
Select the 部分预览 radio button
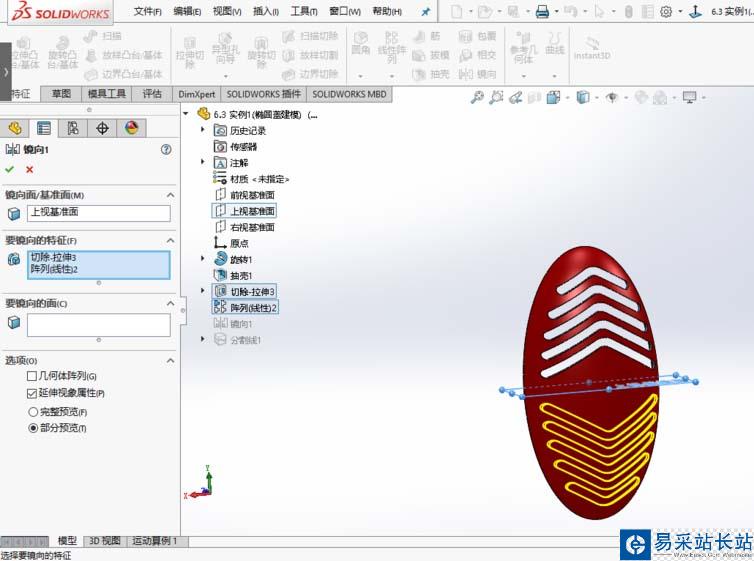pos(33,428)
